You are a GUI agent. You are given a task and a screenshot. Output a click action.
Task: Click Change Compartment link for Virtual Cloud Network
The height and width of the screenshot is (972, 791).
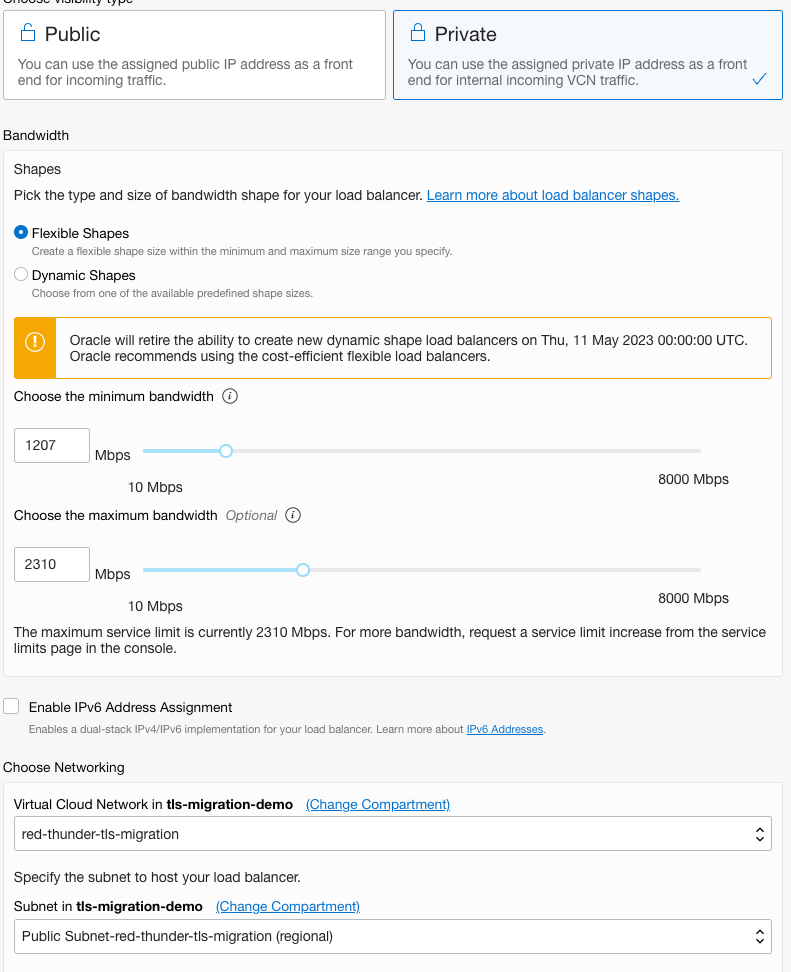(x=378, y=805)
